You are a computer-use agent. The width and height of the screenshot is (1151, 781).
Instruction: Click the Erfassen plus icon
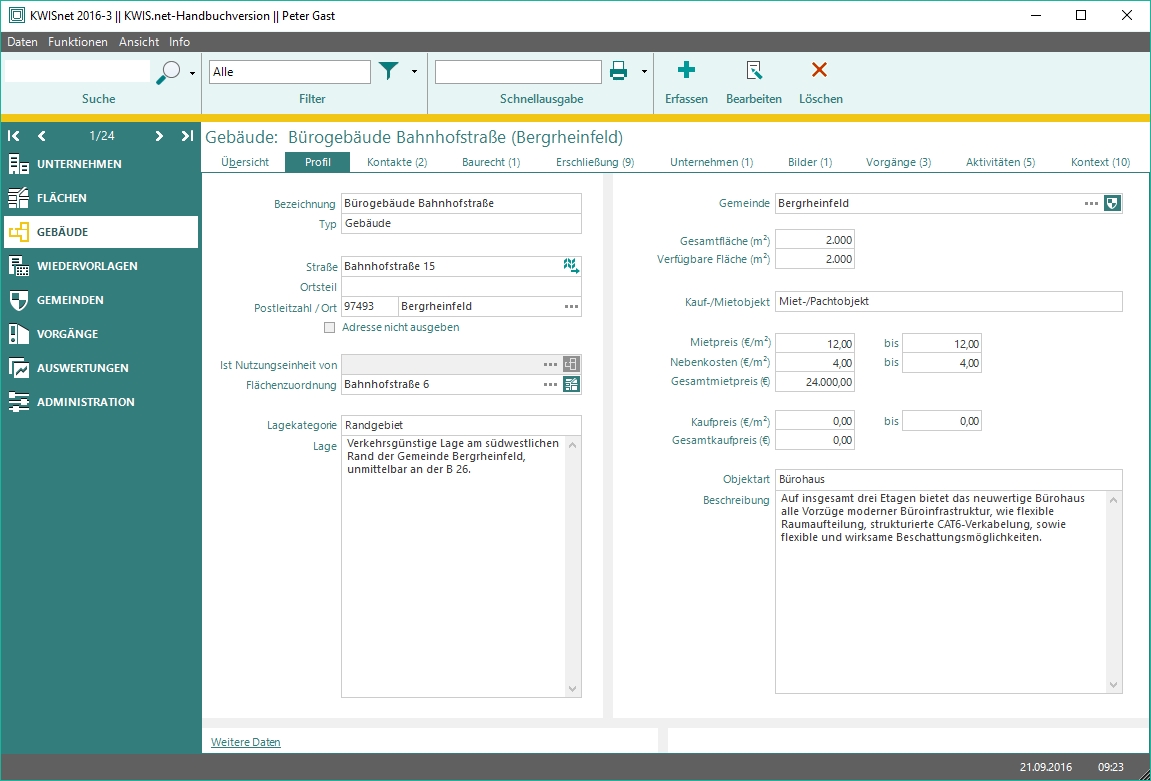coord(686,70)
